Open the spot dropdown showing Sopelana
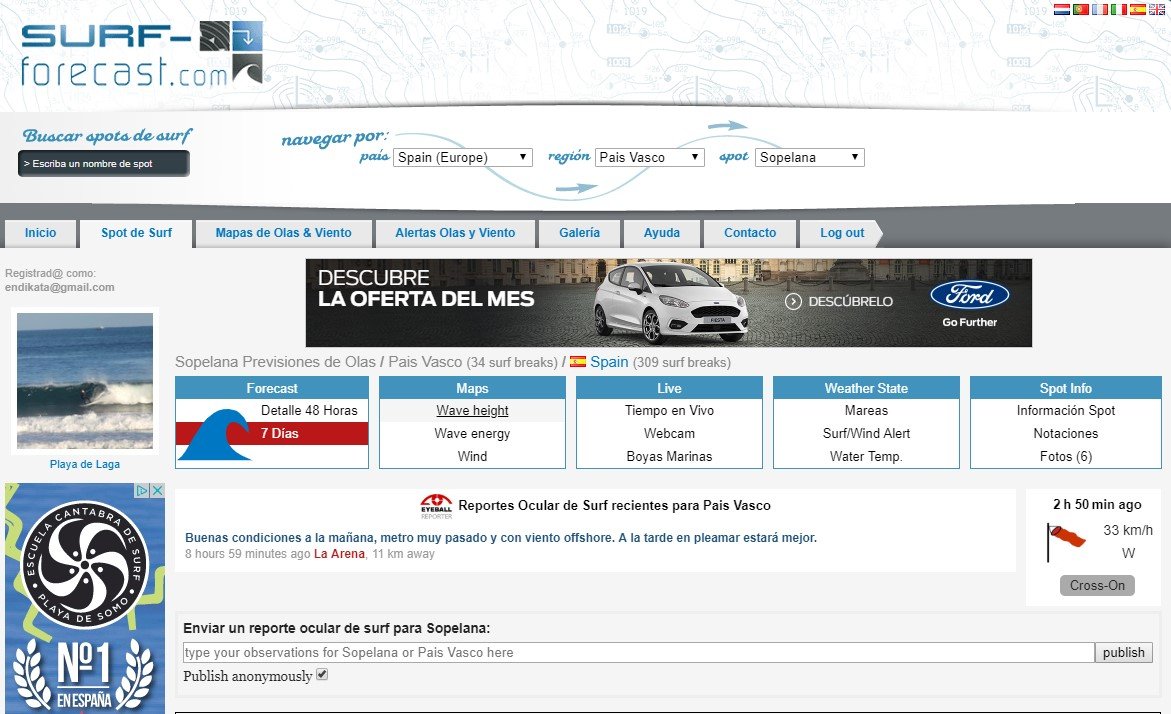The height and width of the screenshot is (714, 1171). [x=809, y=157]
